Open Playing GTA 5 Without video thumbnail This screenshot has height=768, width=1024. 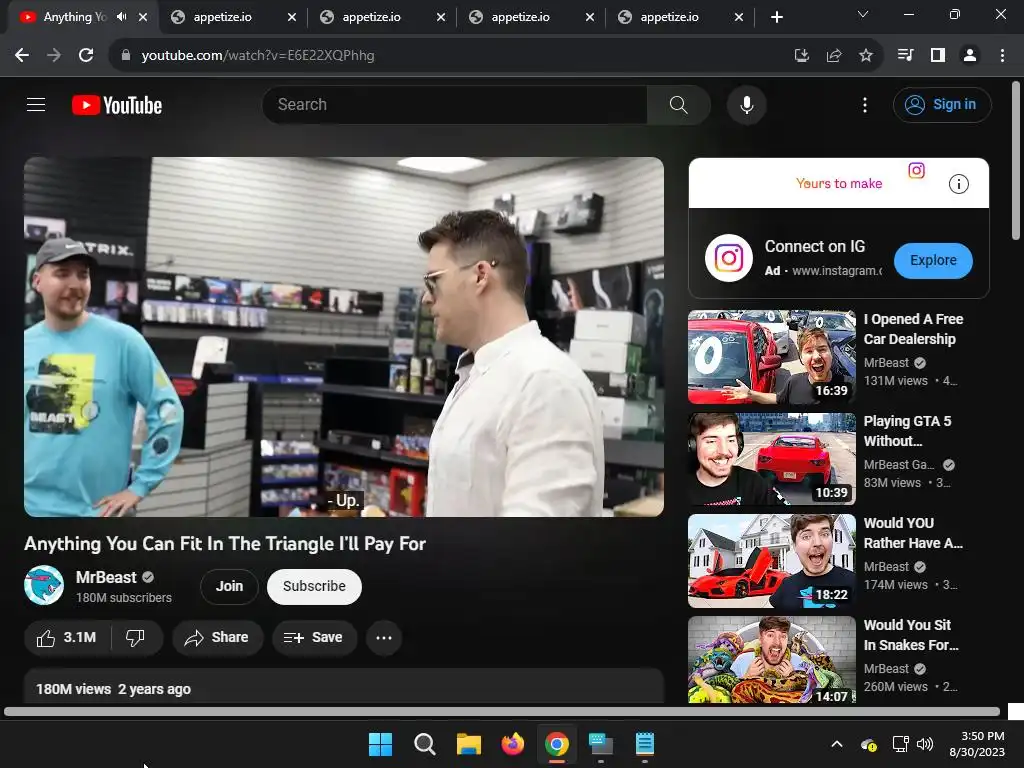(x=772, y=459)
